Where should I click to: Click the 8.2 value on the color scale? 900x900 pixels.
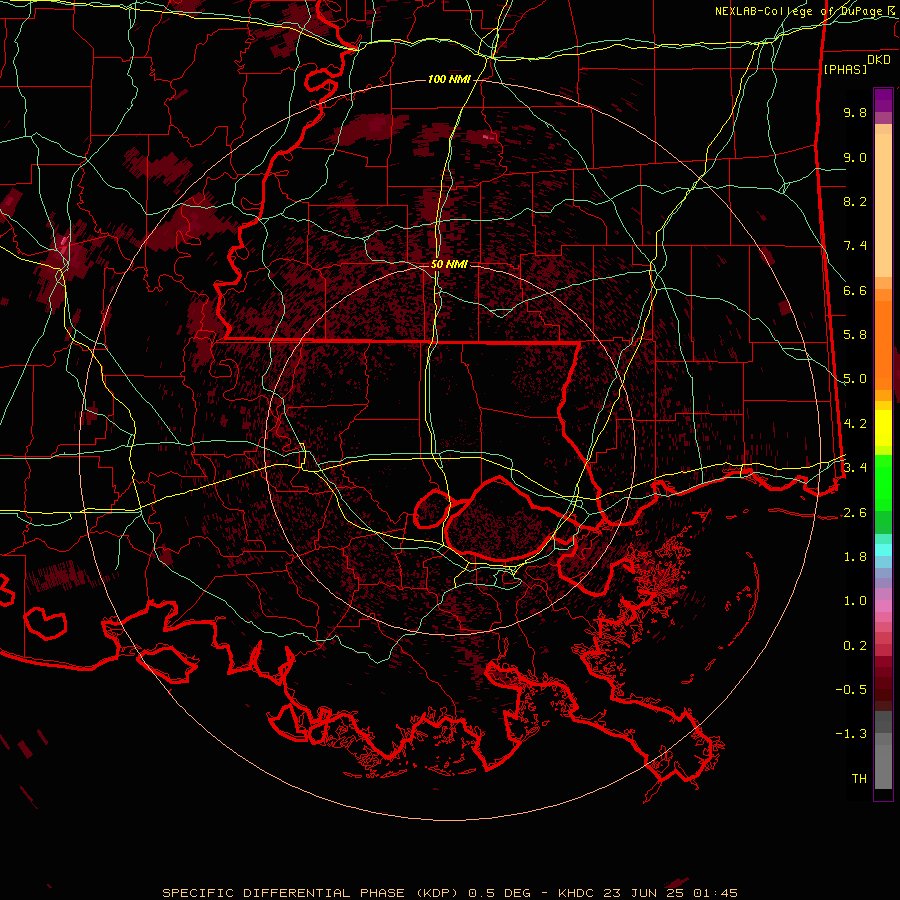tap(855, 201)
